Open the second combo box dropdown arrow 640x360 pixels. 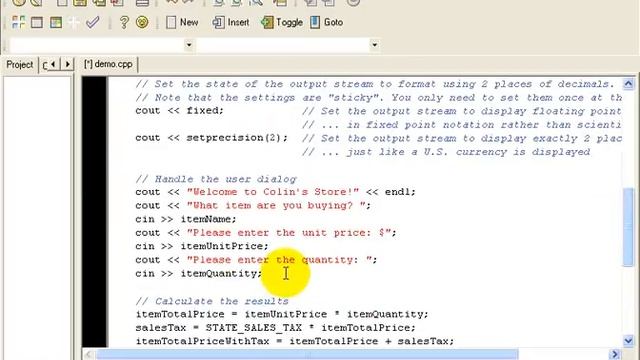375,45
